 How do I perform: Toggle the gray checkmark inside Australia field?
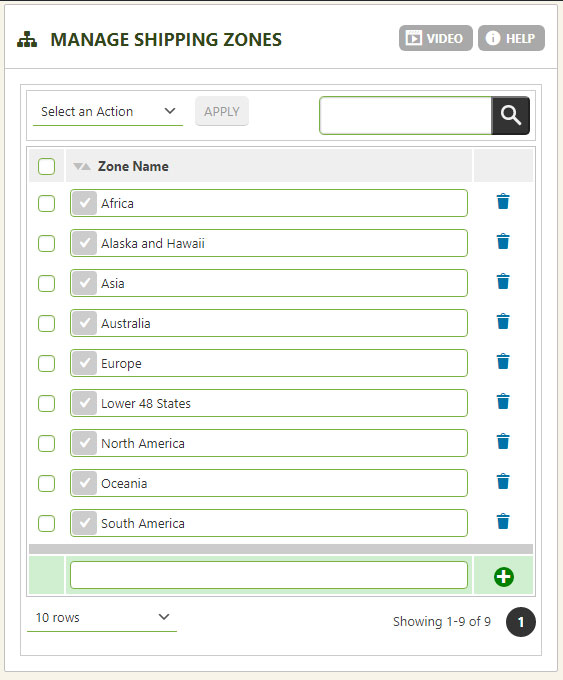click(x=85, y=323)
